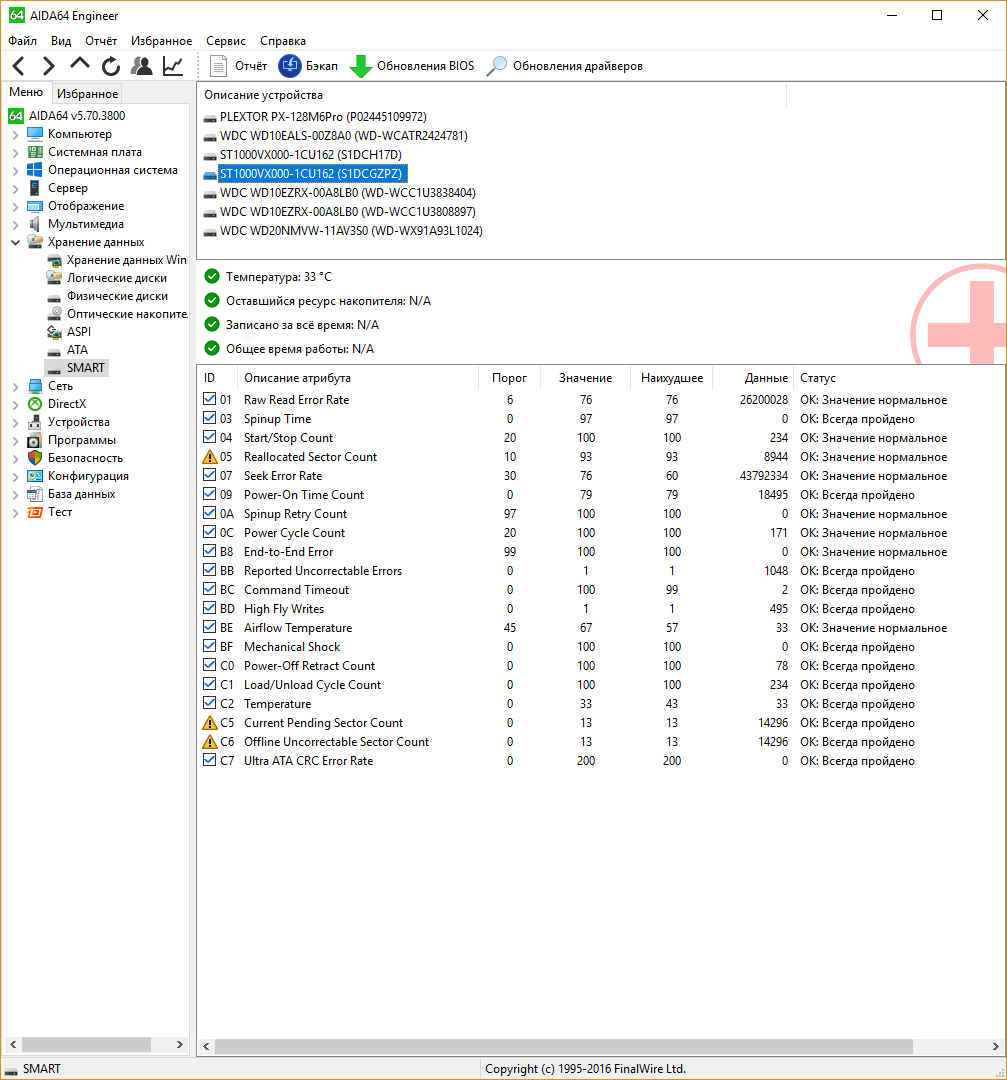Open the Справка menu
The width and height of the screenshot is (1007, 1080).
coord(282,41)
